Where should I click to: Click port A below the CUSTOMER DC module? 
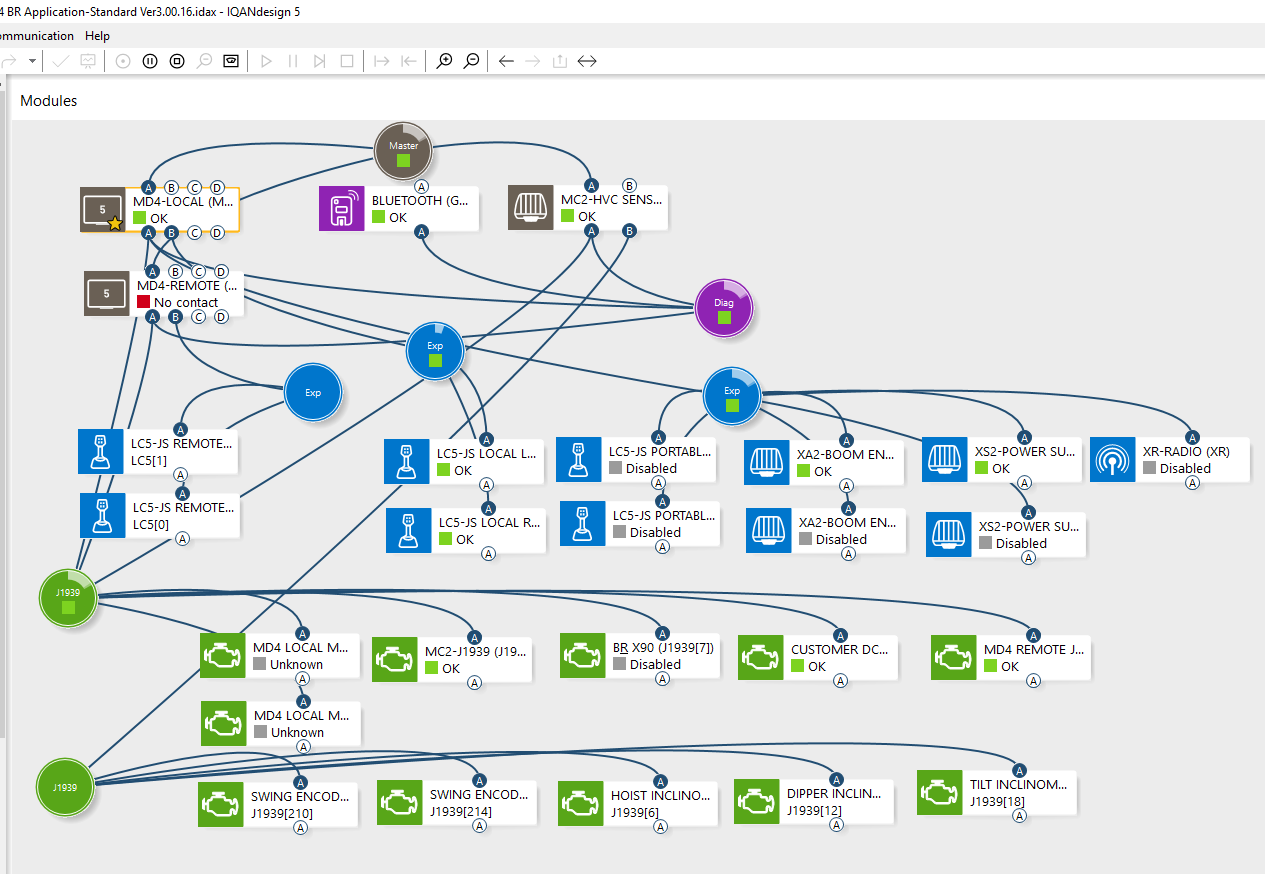tap(840, 681)
